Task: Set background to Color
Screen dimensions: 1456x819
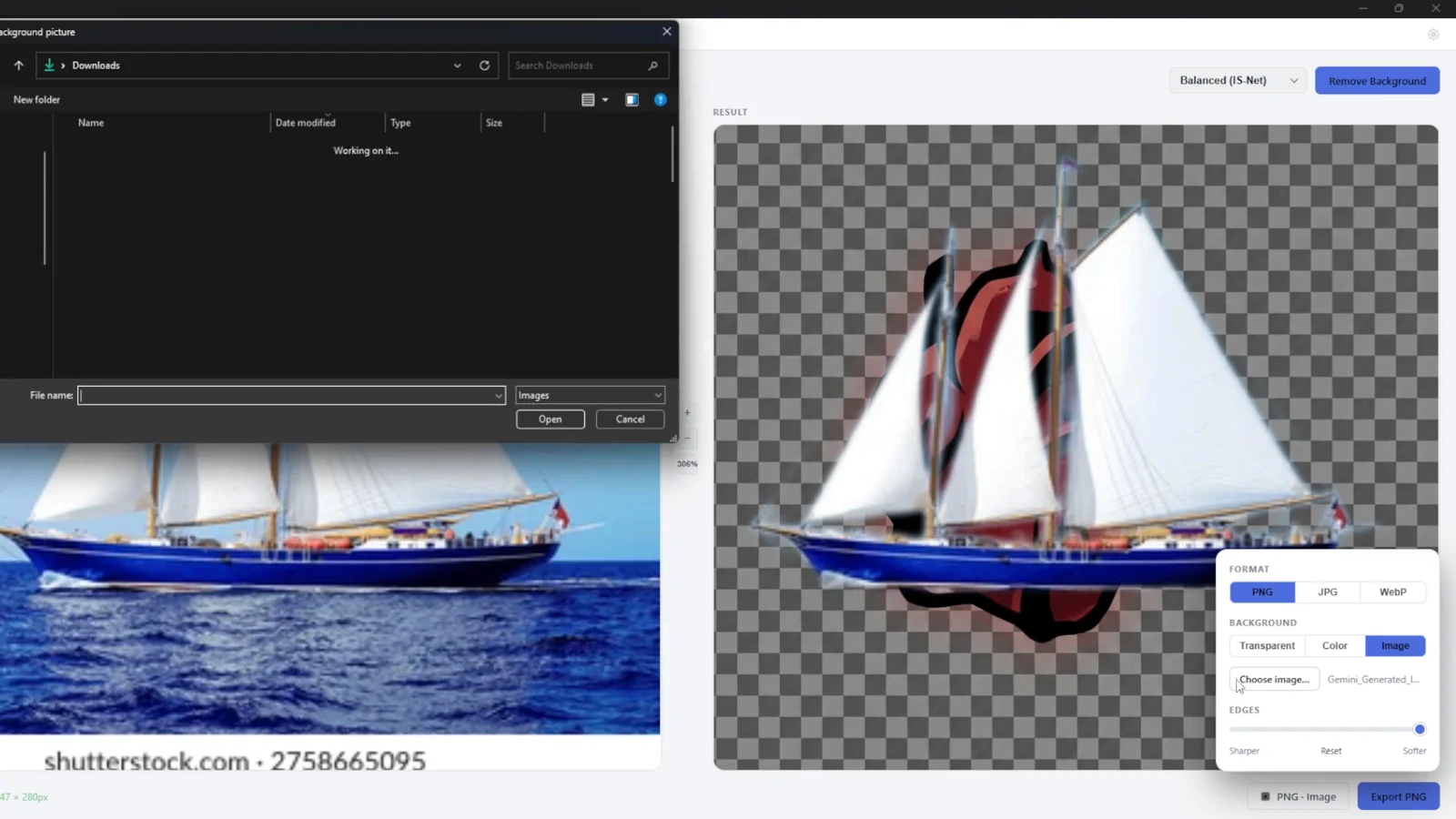Action: pos(1335,646)
